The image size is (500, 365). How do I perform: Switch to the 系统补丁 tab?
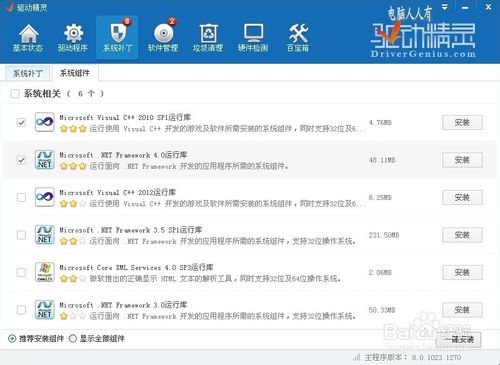[x=28, y=73]
